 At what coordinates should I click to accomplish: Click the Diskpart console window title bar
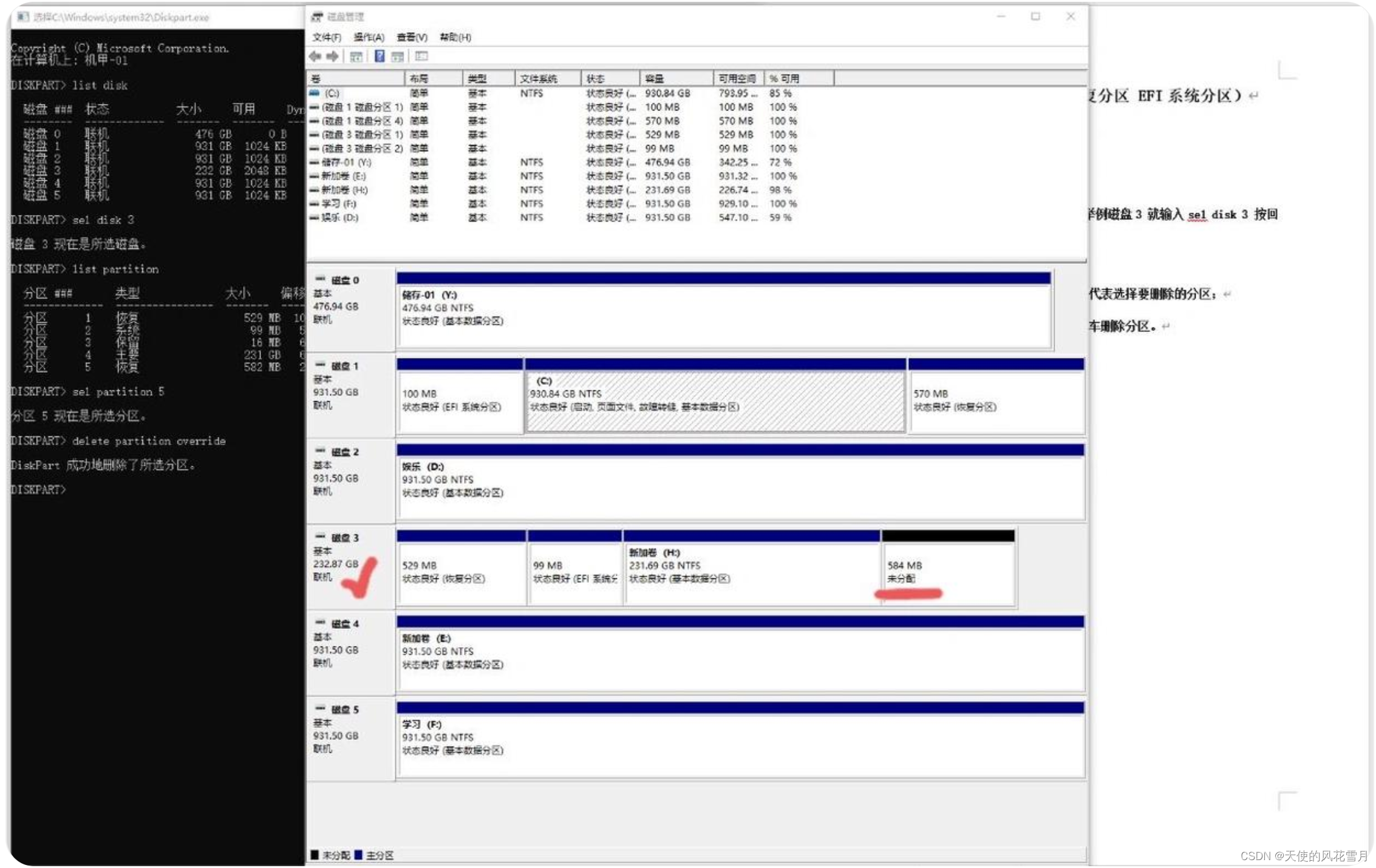click(x=158, y=17)
